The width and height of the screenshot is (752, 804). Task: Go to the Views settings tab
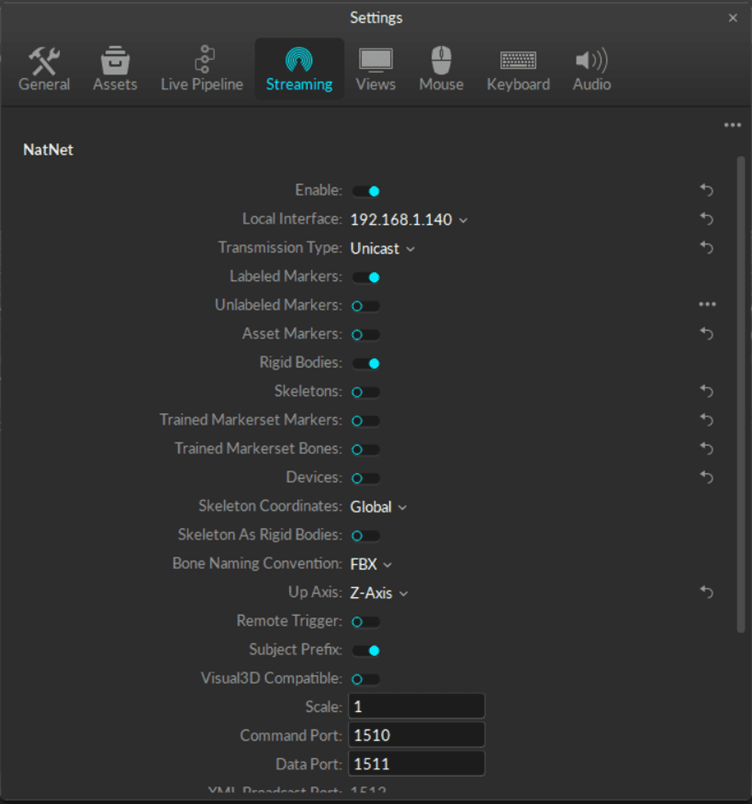pyautogui.click(x=375, y=69)
